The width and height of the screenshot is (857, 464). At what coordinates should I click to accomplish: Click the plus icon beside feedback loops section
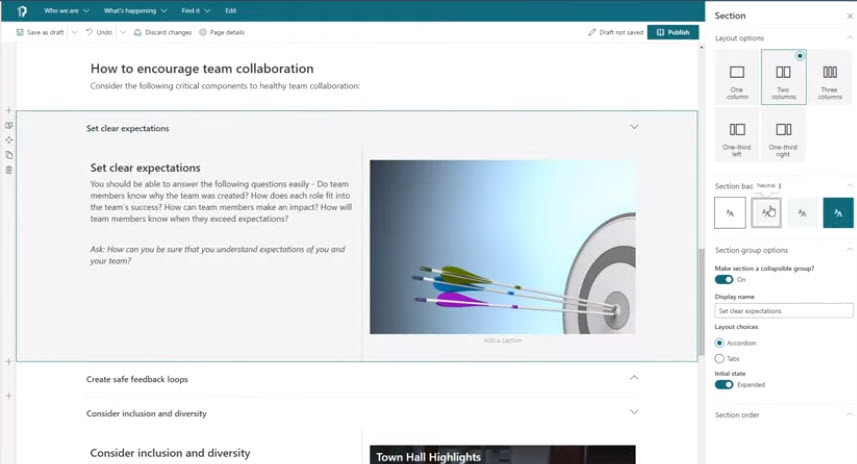9,396
